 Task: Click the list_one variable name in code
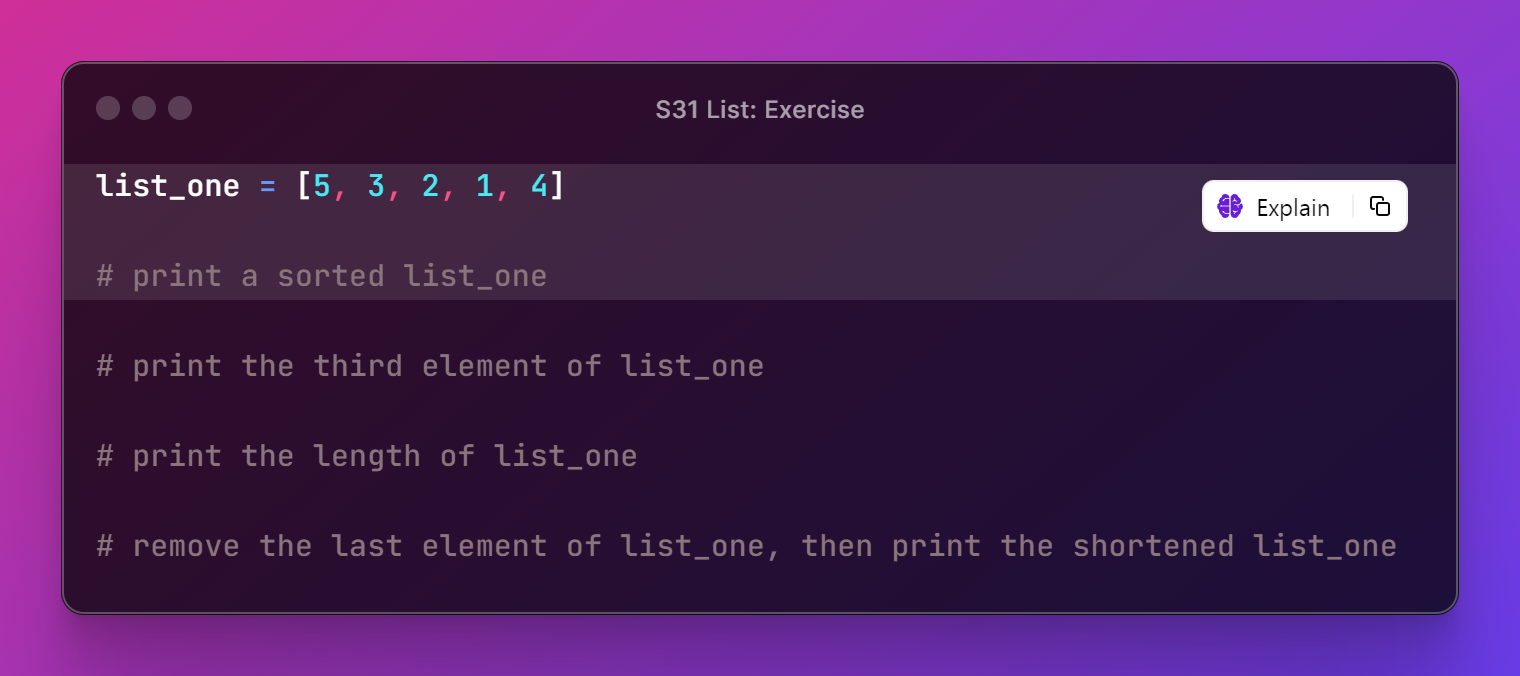pyautogui.click(x=167, y=186)
